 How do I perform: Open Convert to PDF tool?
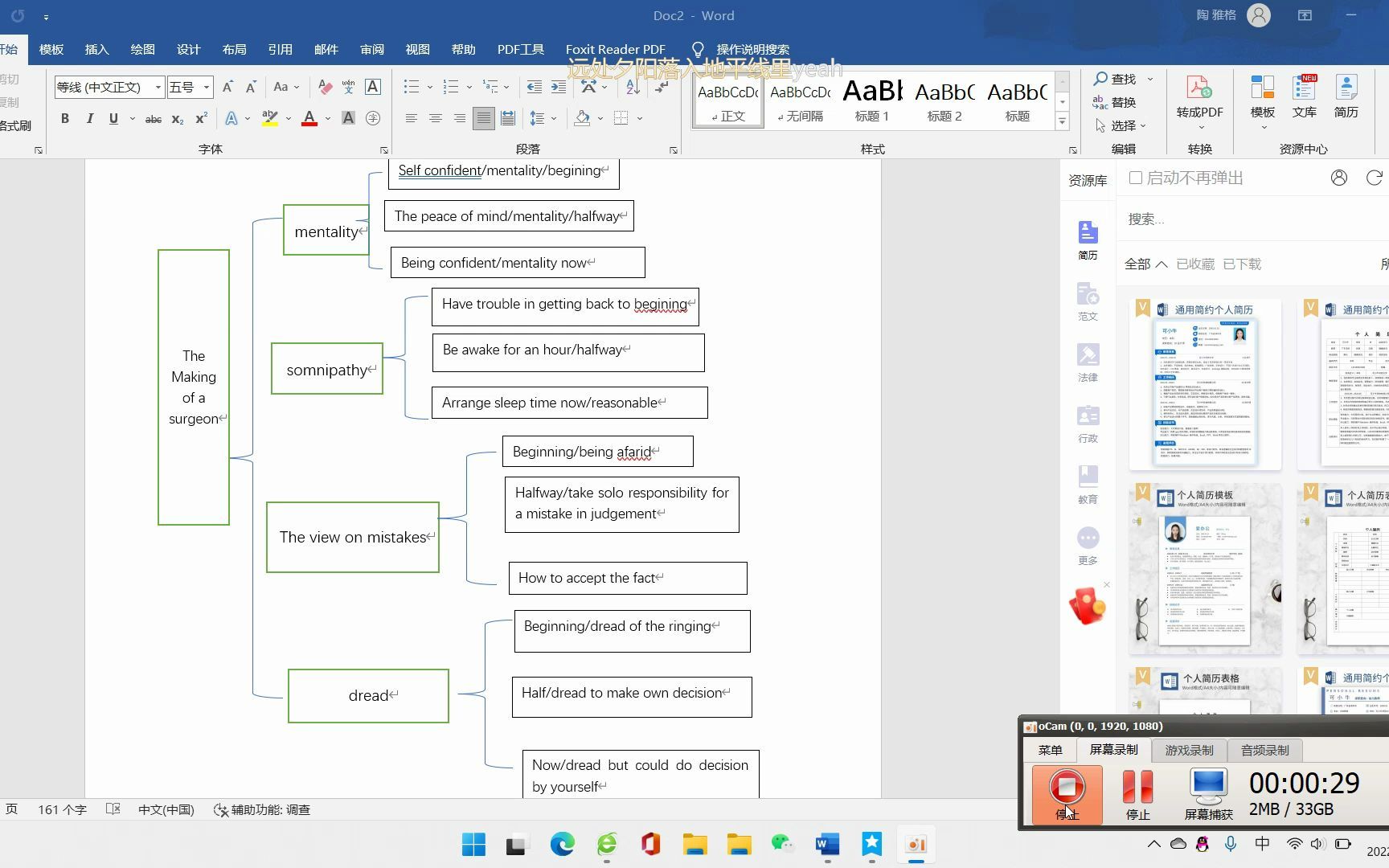pos(1199,103)
